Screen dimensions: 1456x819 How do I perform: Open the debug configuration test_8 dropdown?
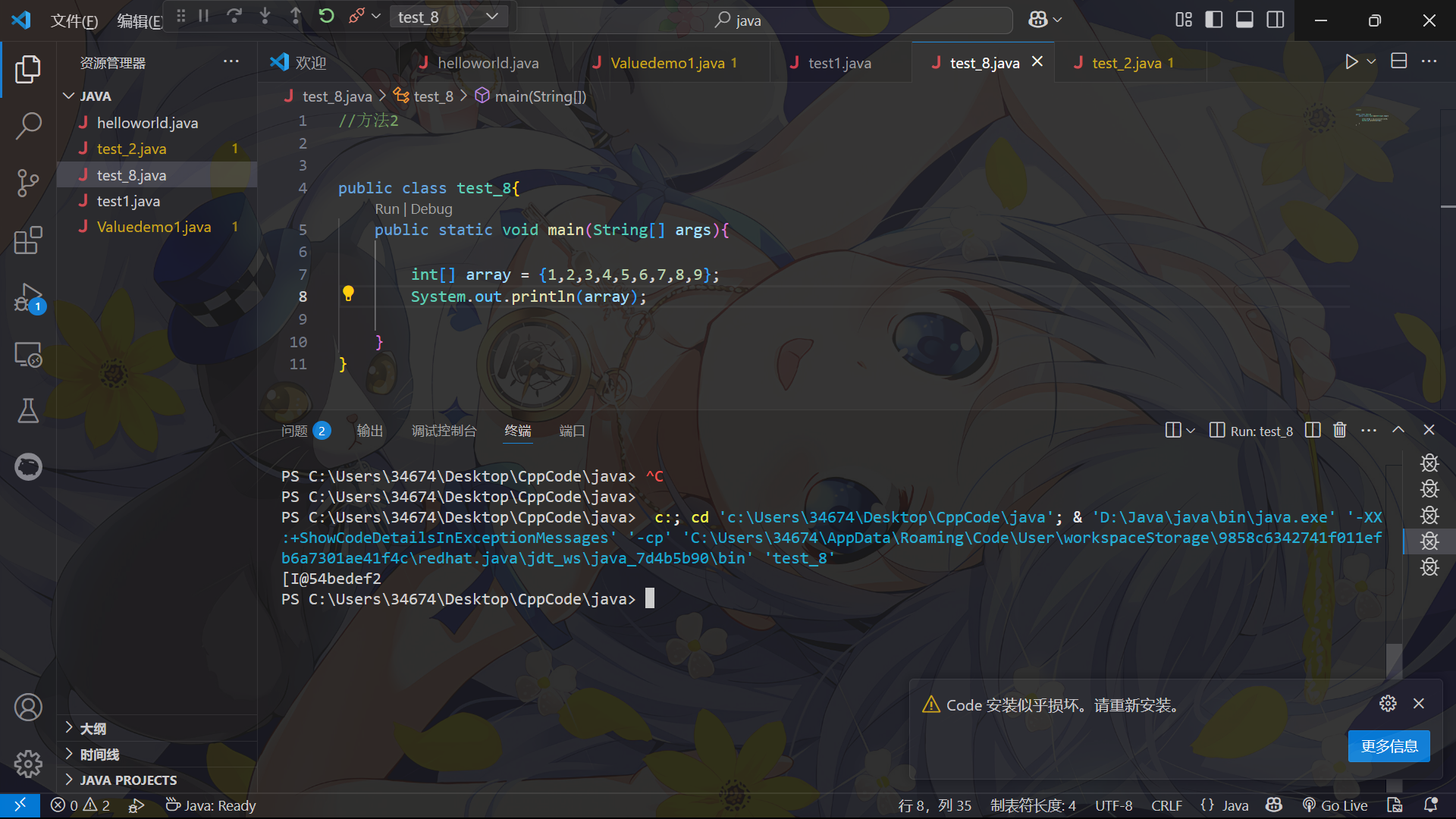(x=449, y=17)
